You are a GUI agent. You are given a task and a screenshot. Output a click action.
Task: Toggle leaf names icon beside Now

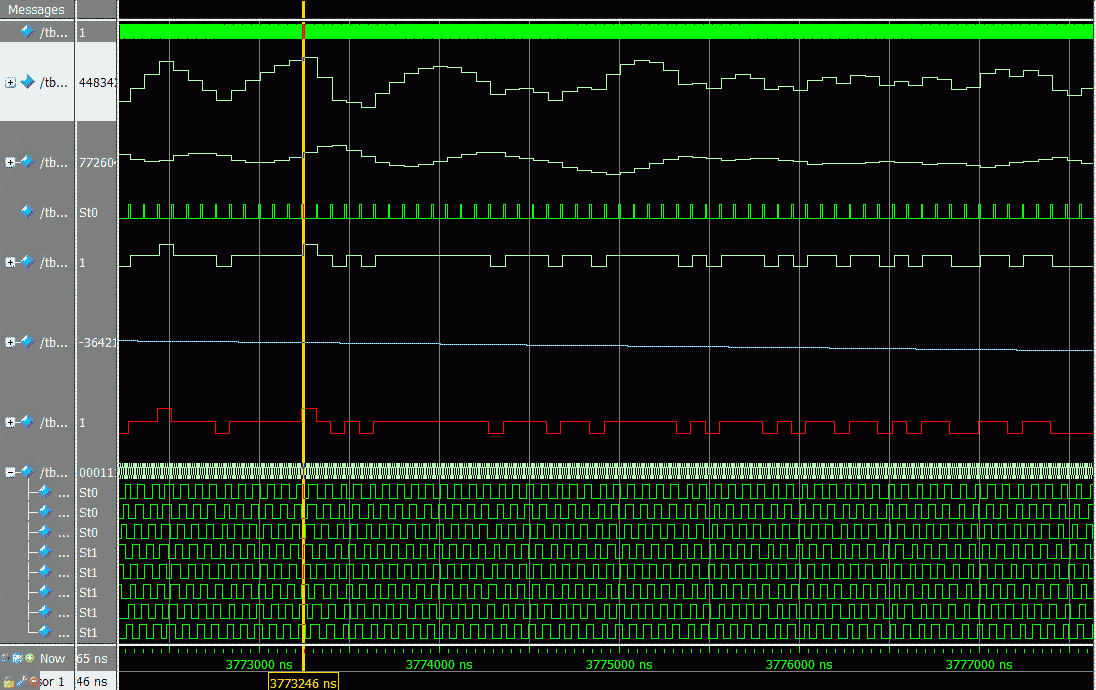[6, 658]
